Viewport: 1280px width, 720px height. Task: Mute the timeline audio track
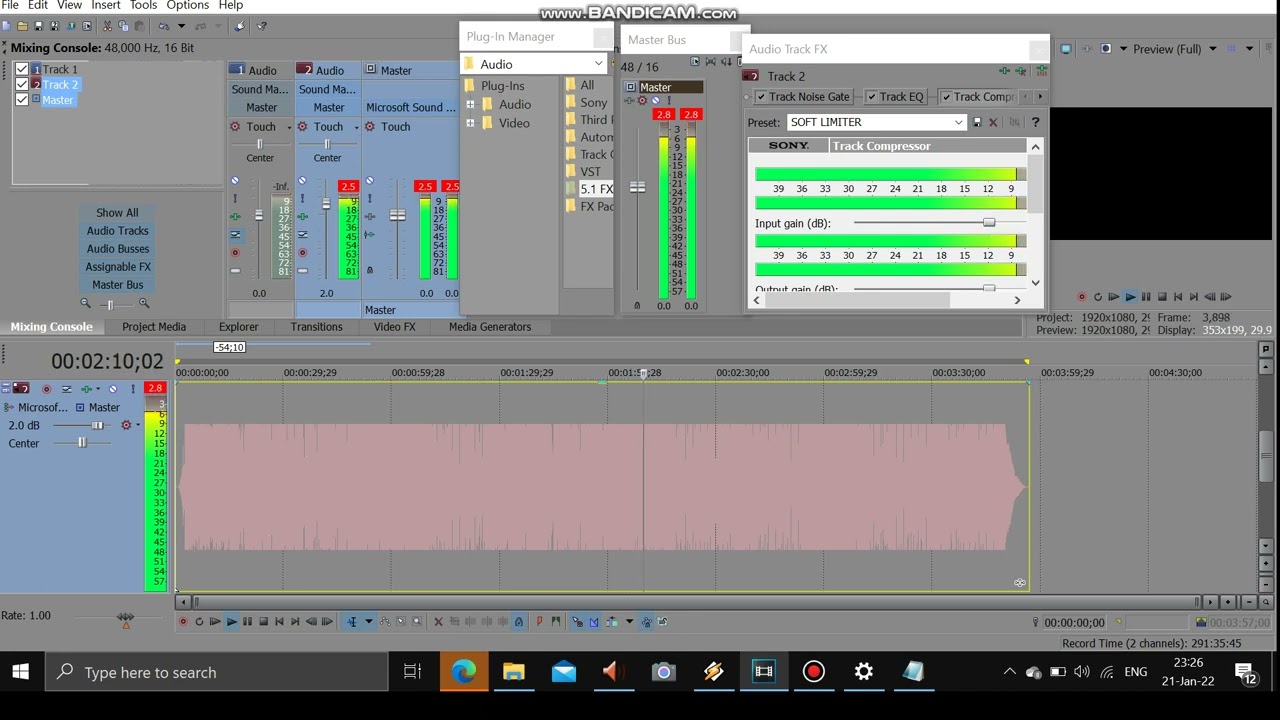pyautogui.click(x=113, y=389)
